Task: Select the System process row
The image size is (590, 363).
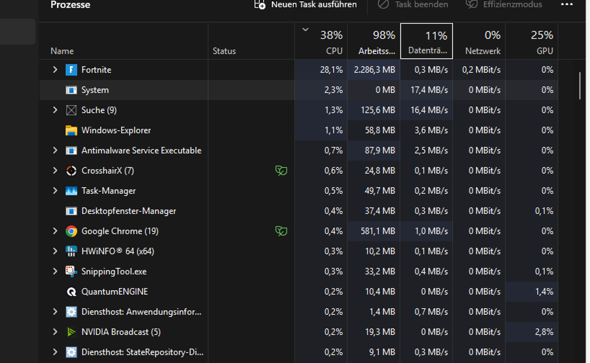Action: [x=299, y=90]
